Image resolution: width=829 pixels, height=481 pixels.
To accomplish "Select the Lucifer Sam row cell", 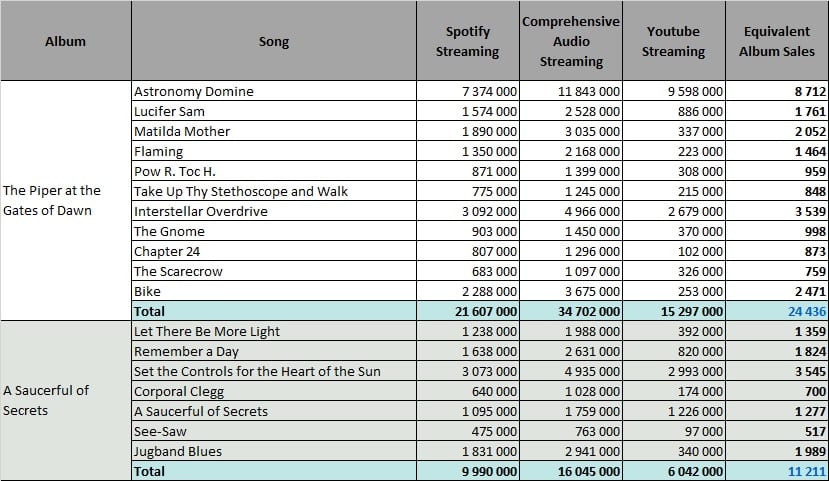I will (x=274, y=112).
